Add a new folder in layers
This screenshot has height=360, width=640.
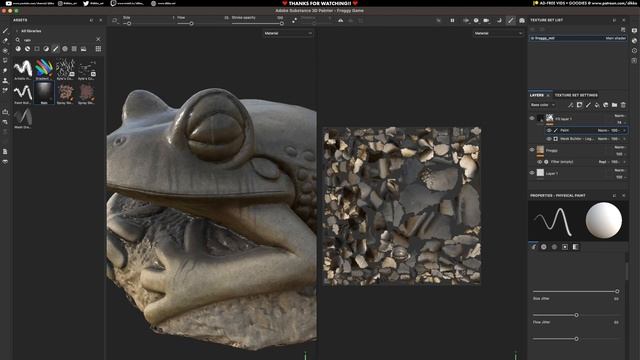point(614,105)
